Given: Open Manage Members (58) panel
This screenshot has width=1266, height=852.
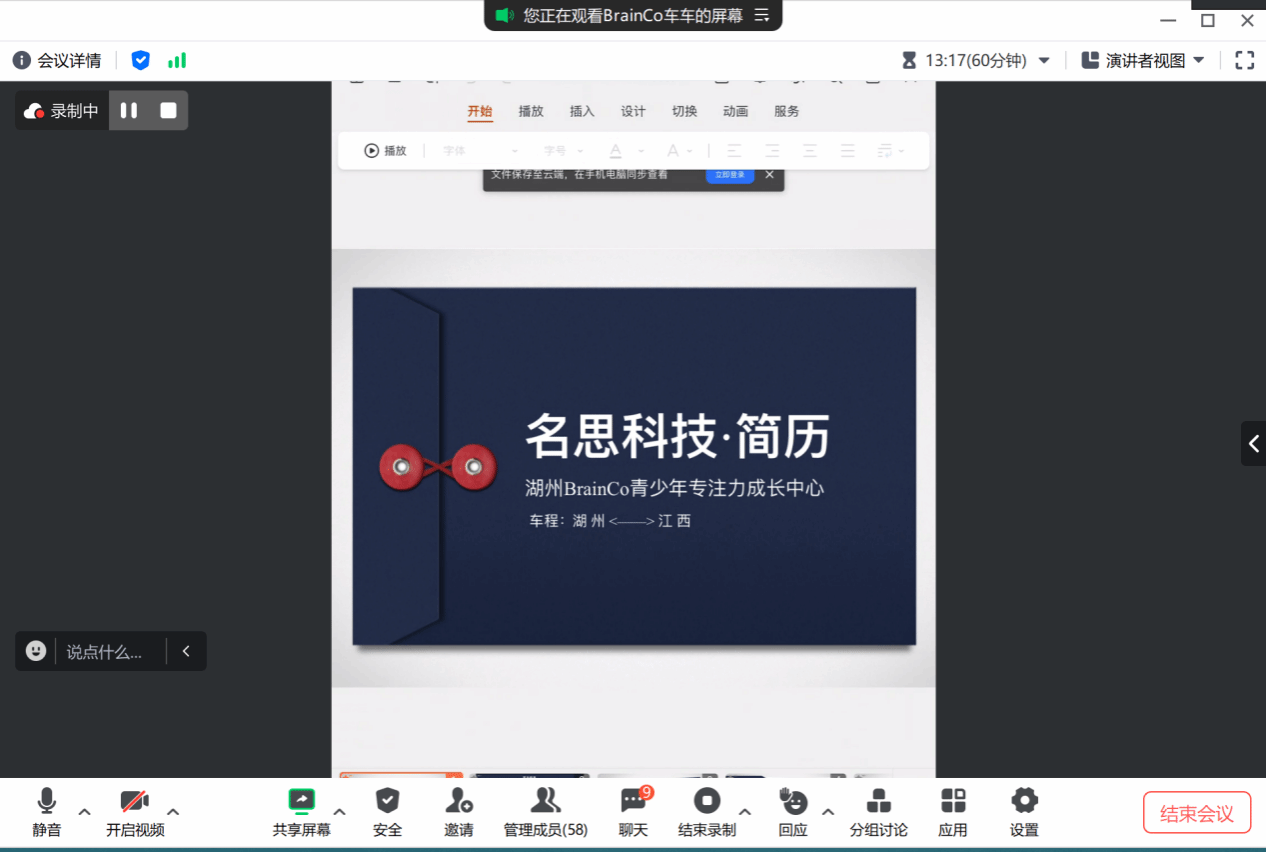Looking at the screenshot, I should pyautogui.click(x=545, y=801).
